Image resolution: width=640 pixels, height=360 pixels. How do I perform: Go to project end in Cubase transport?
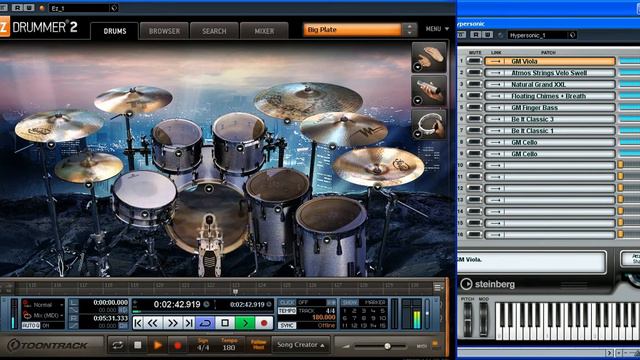tap(189, 323)
